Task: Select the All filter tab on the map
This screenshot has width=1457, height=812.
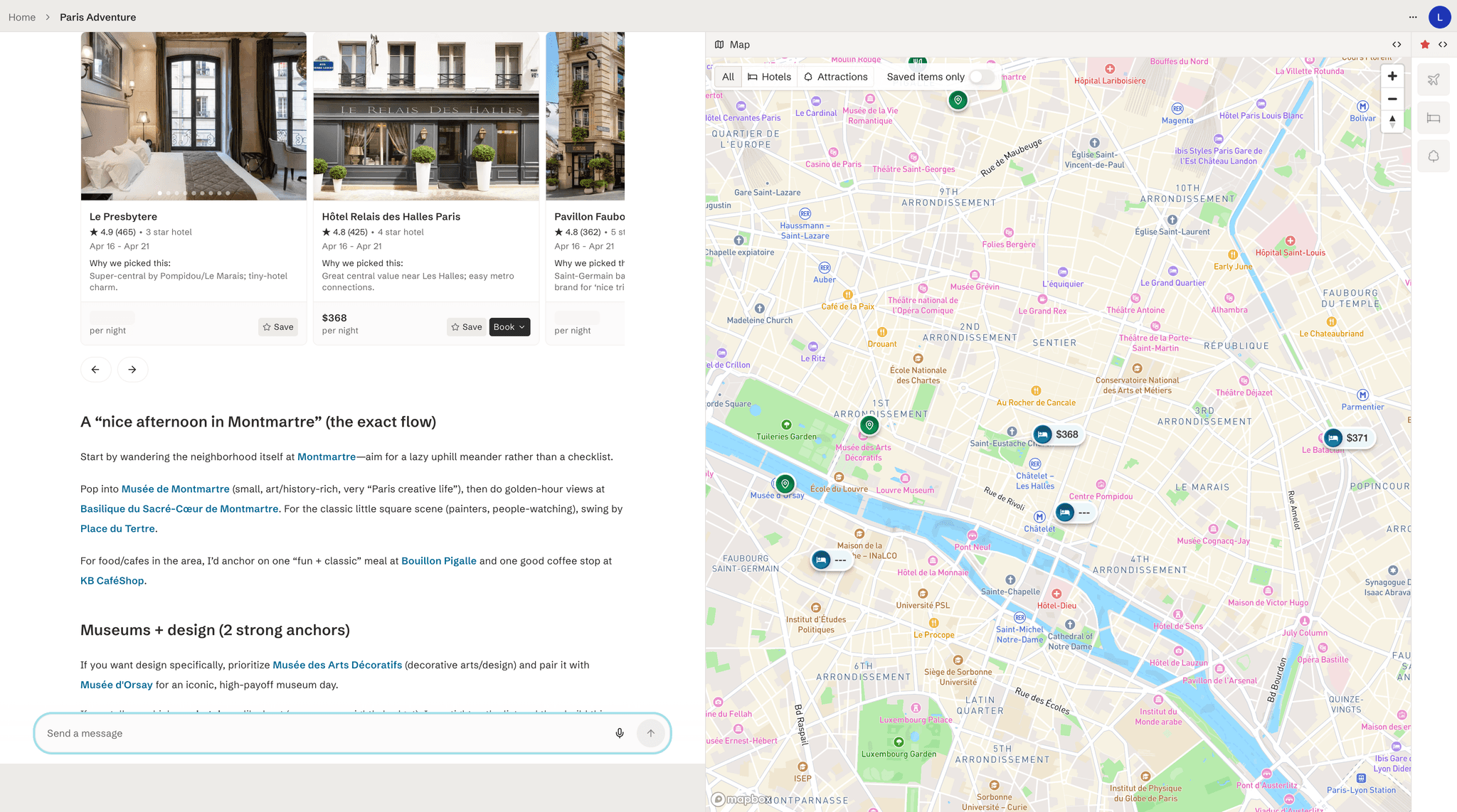Action: click(727, 76)
